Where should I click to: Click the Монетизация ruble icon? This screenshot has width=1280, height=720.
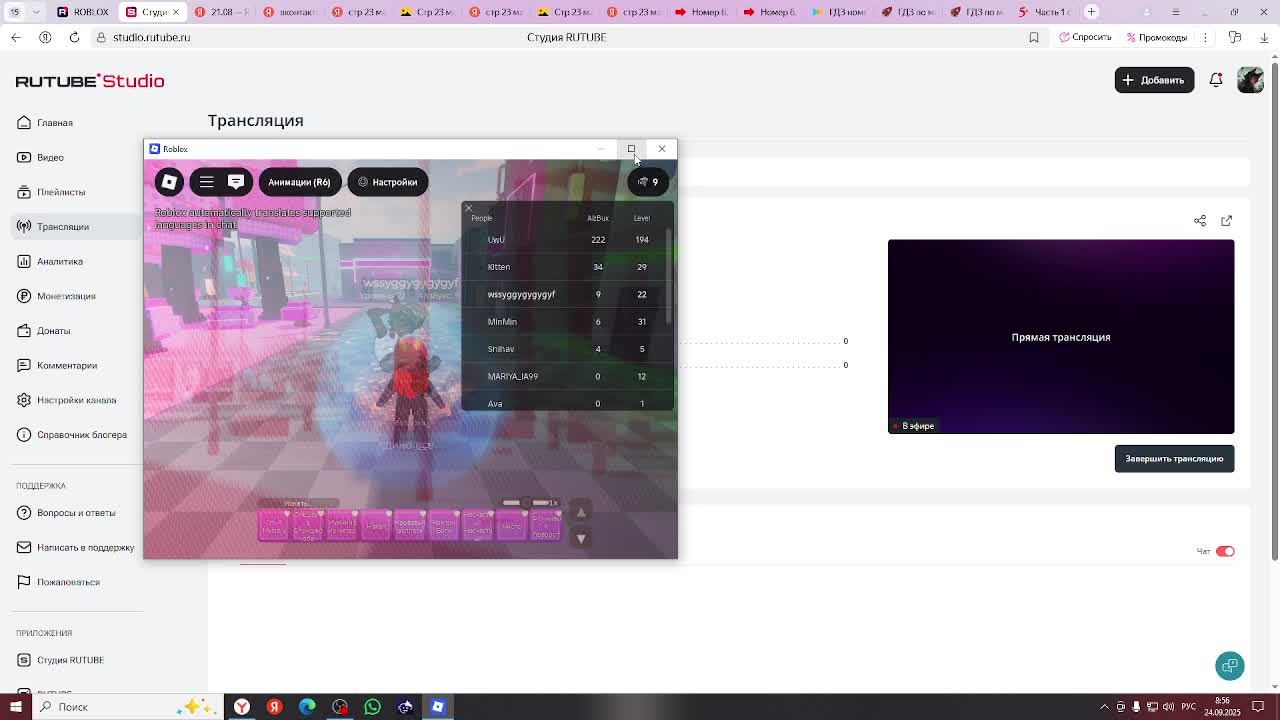click(x=24, y=296)
